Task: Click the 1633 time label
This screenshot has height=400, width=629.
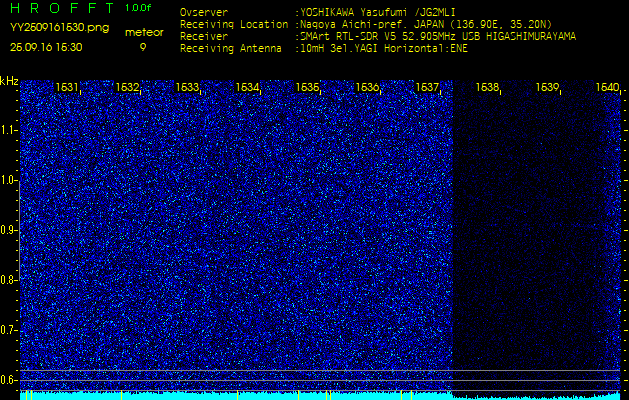Action: coord(187,87)
